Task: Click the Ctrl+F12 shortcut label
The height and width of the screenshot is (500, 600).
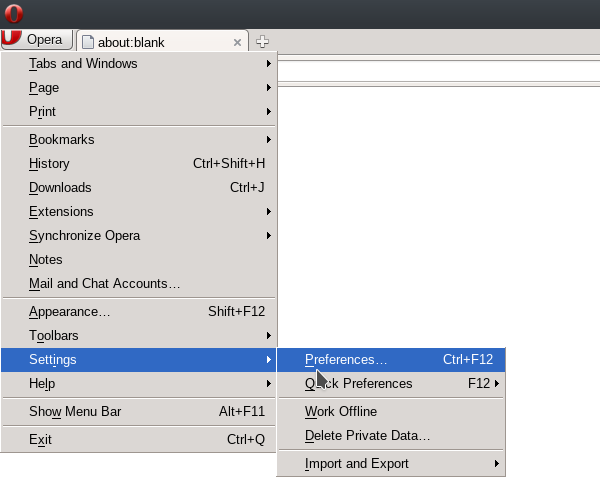Action: click(468, 360)
